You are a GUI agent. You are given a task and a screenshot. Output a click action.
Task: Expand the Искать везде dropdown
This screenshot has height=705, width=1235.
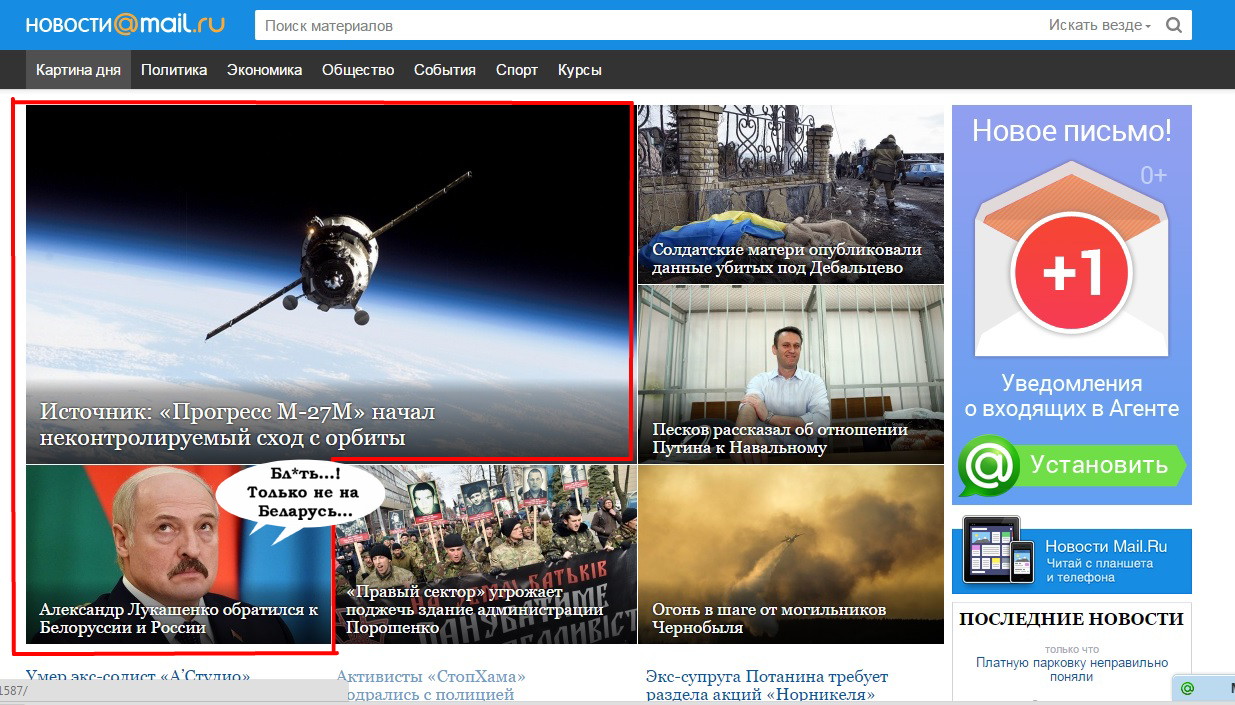[x=1100, y=26]
